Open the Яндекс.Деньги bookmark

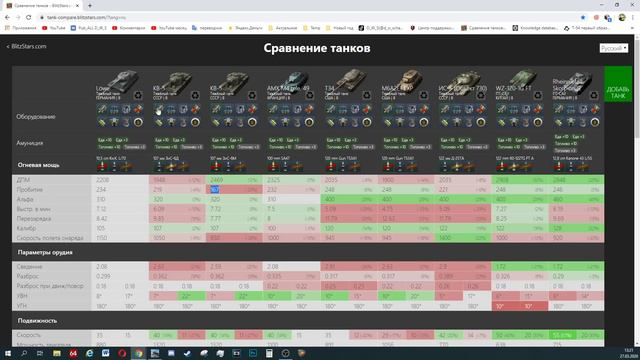point(245,28)
